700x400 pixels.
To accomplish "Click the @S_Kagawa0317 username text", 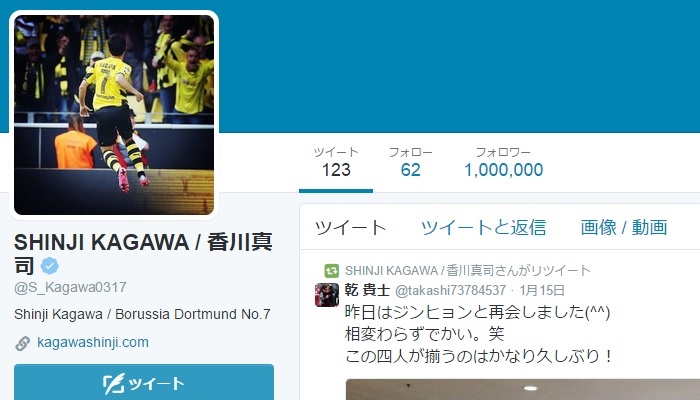I will pos(70,287).
